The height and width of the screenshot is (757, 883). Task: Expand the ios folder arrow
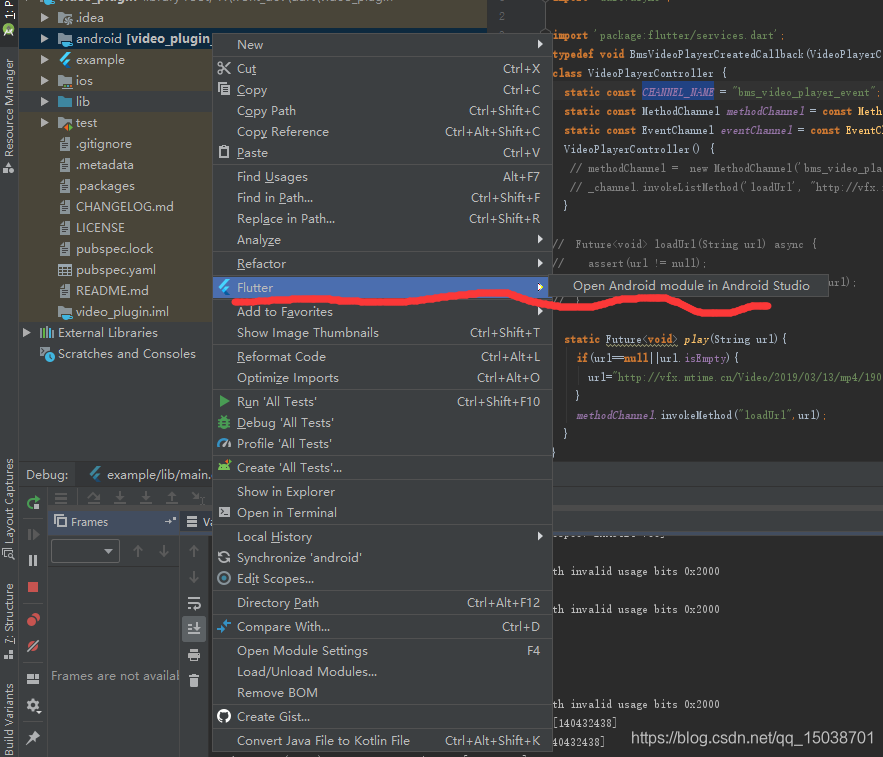point(44,81)
